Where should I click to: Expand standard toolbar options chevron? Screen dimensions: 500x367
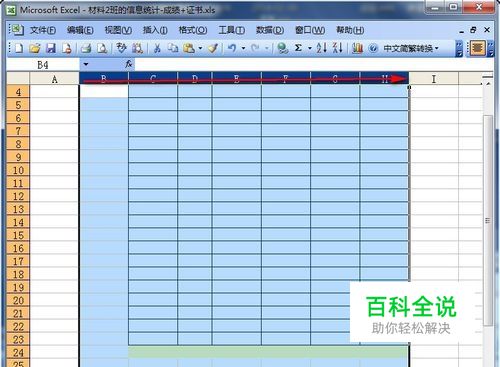pos(459,48)
